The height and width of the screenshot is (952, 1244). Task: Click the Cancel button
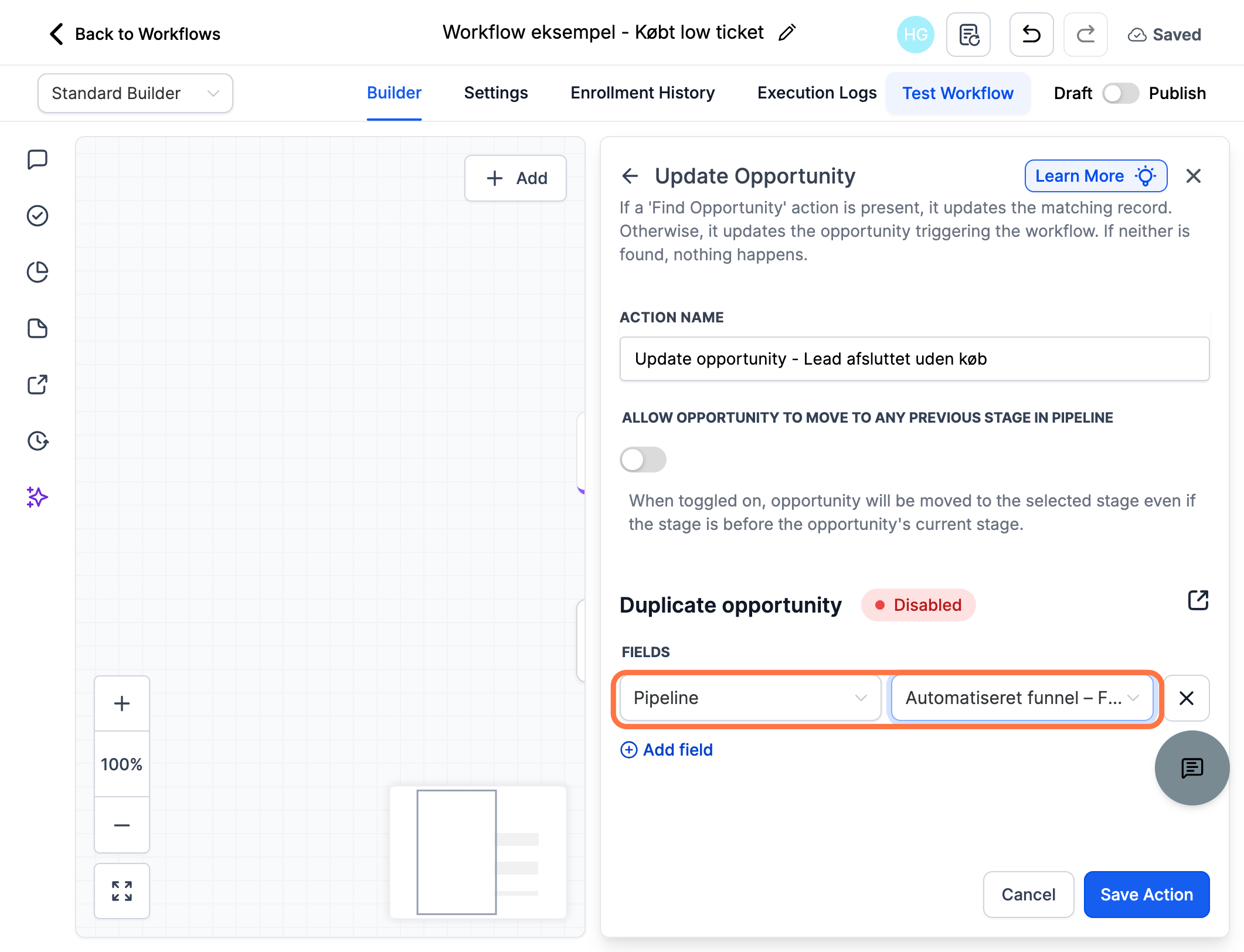tap(1028, 895)
